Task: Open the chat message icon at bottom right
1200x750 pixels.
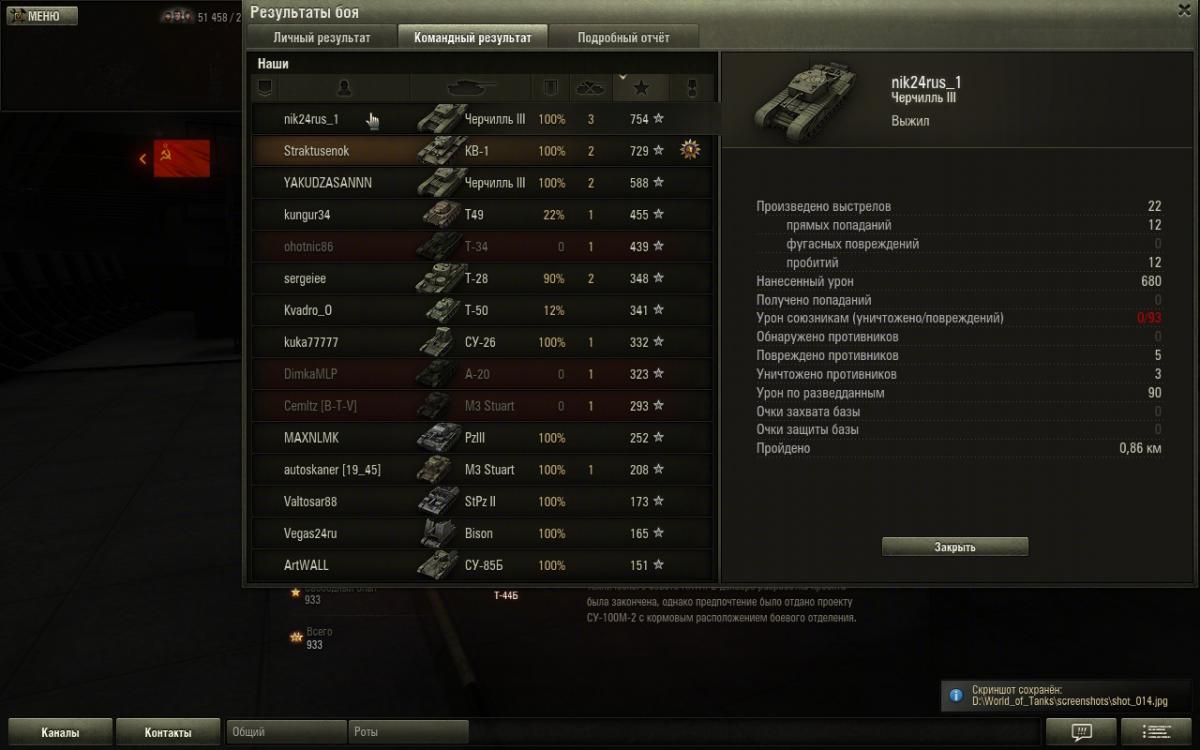Action: point(1080,731)
